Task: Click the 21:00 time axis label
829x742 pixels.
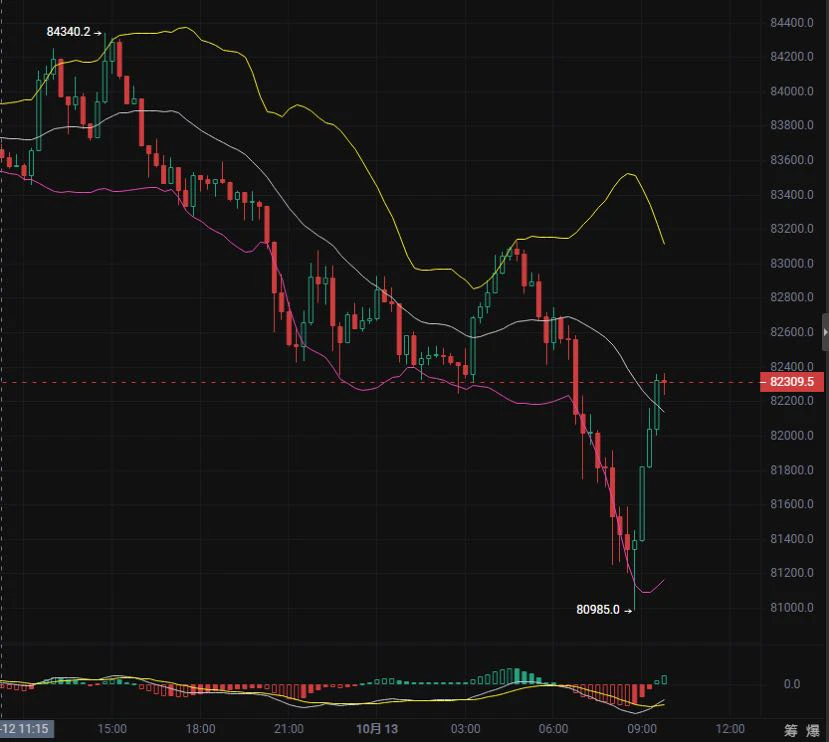Action: (289, 729)
